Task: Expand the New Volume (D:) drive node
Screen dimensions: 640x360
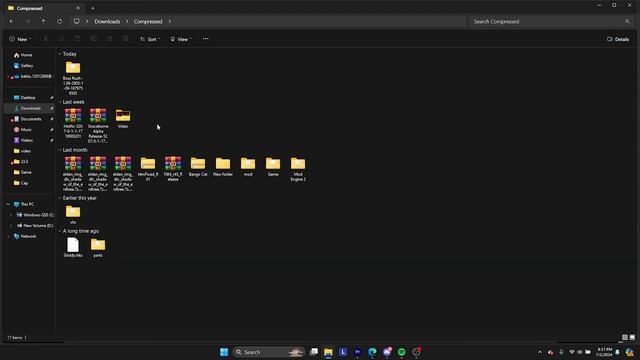Action: click(11, 225)
